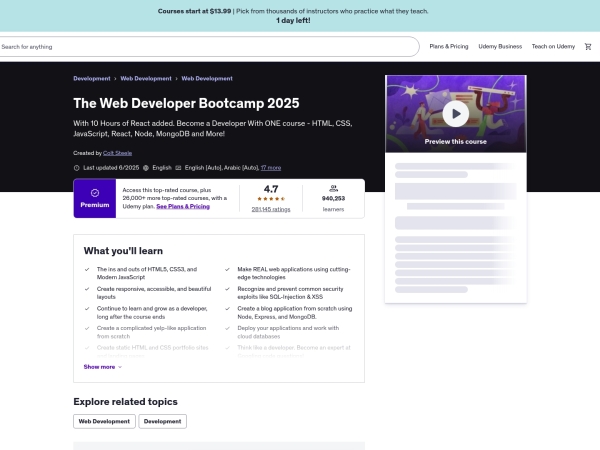Open Plans & Pricing in header

click(449, 46)
